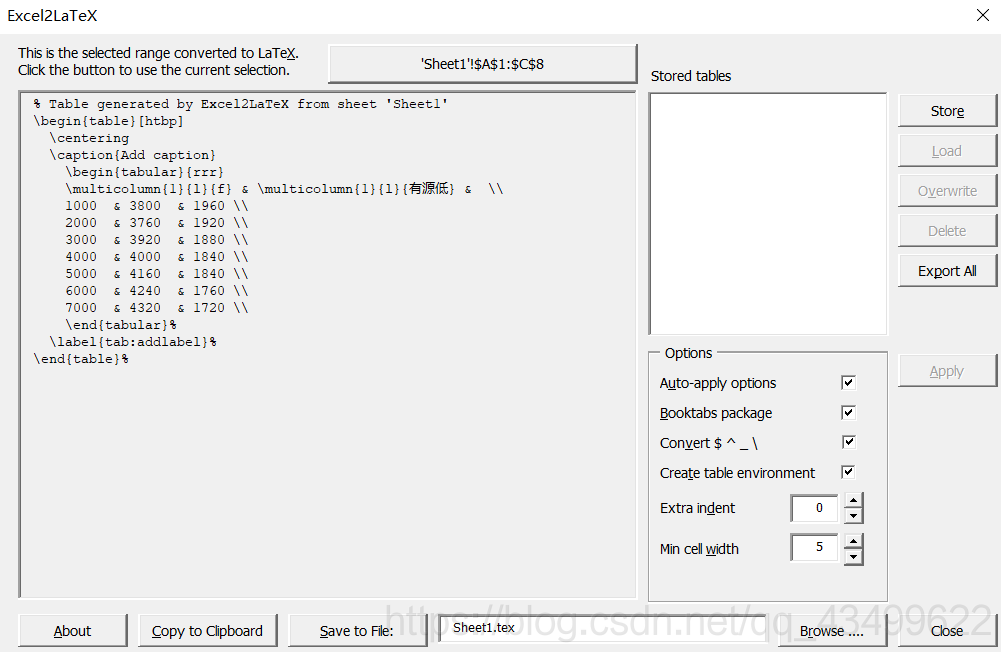Open the About dialog
1001x652 pixels.
(x=73, y=631)
